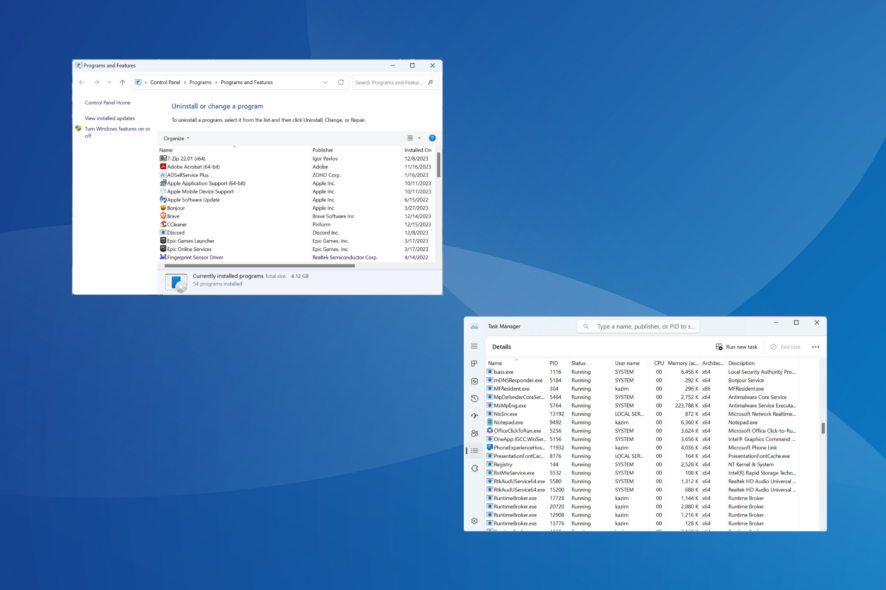Click the programs list horizontal scrollbar
Viewport: 886px width, 590px height.
(260, 266)
